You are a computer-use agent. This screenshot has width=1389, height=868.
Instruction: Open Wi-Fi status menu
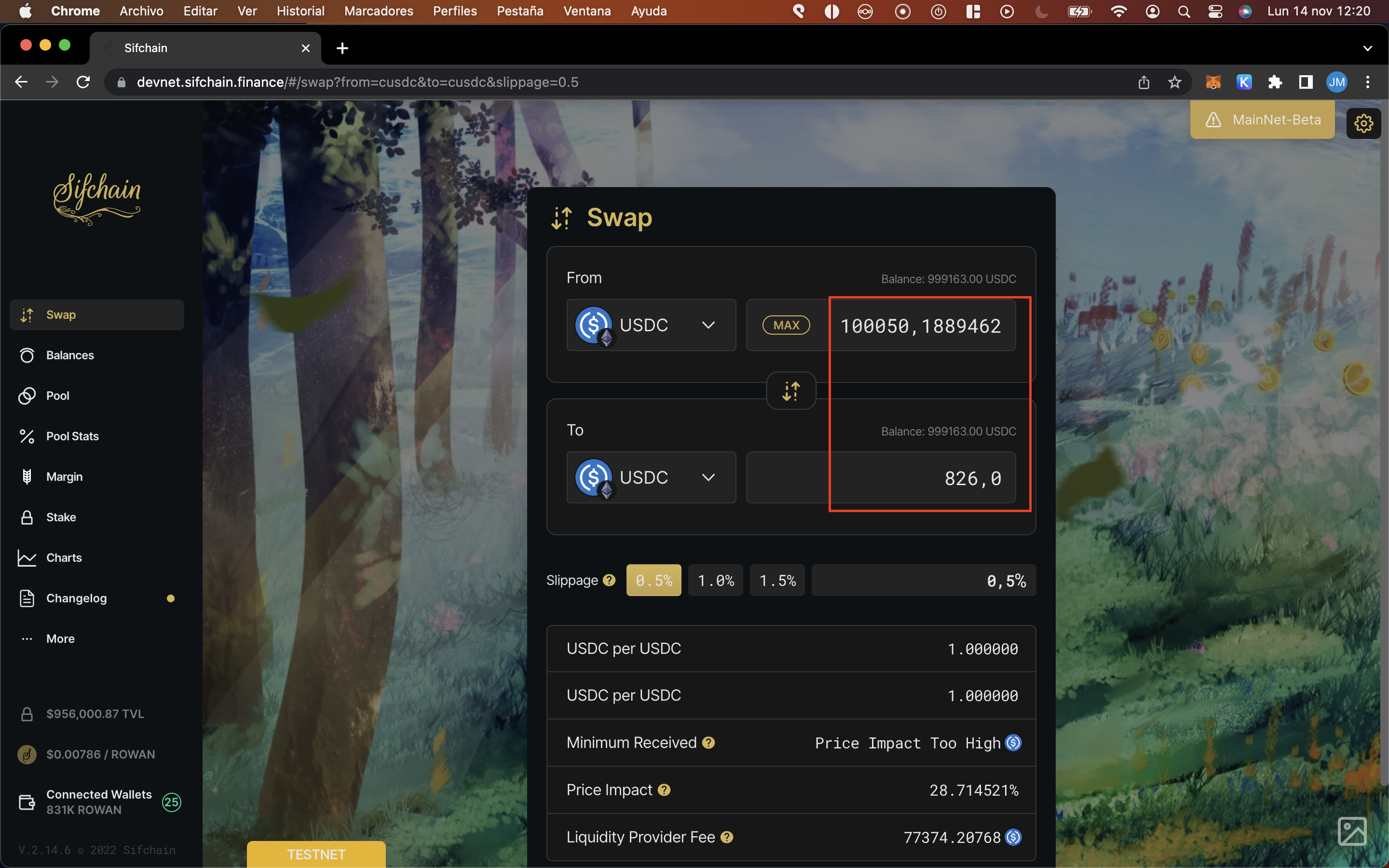coord(1118,11)
